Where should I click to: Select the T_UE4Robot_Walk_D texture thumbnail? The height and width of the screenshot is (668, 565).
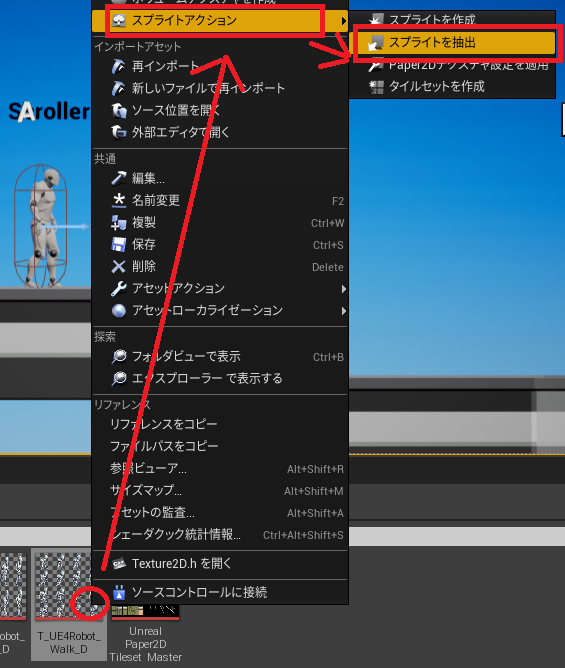coord(63,586)
